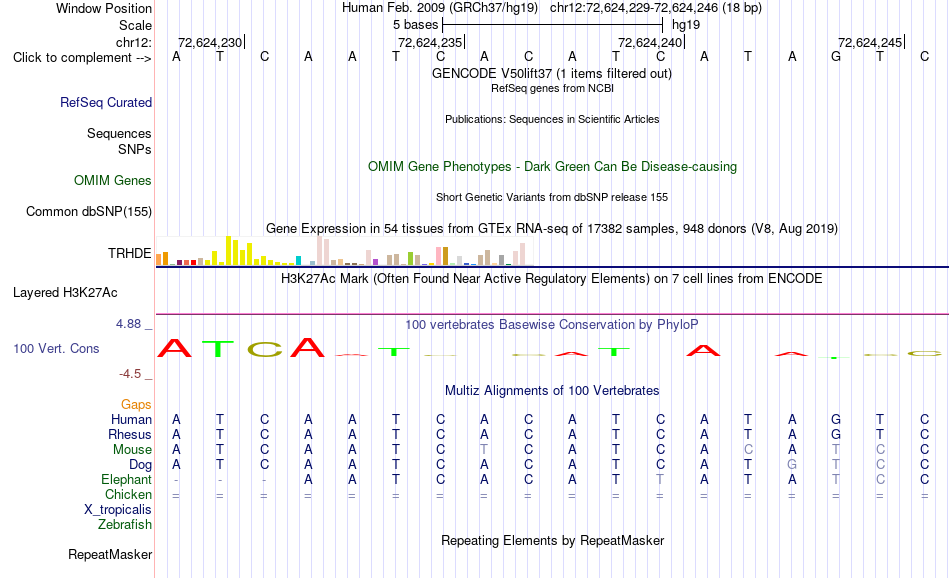Click the TRHDE gene label
Screen dimensions: 950x578
click(x=130, y=253)
